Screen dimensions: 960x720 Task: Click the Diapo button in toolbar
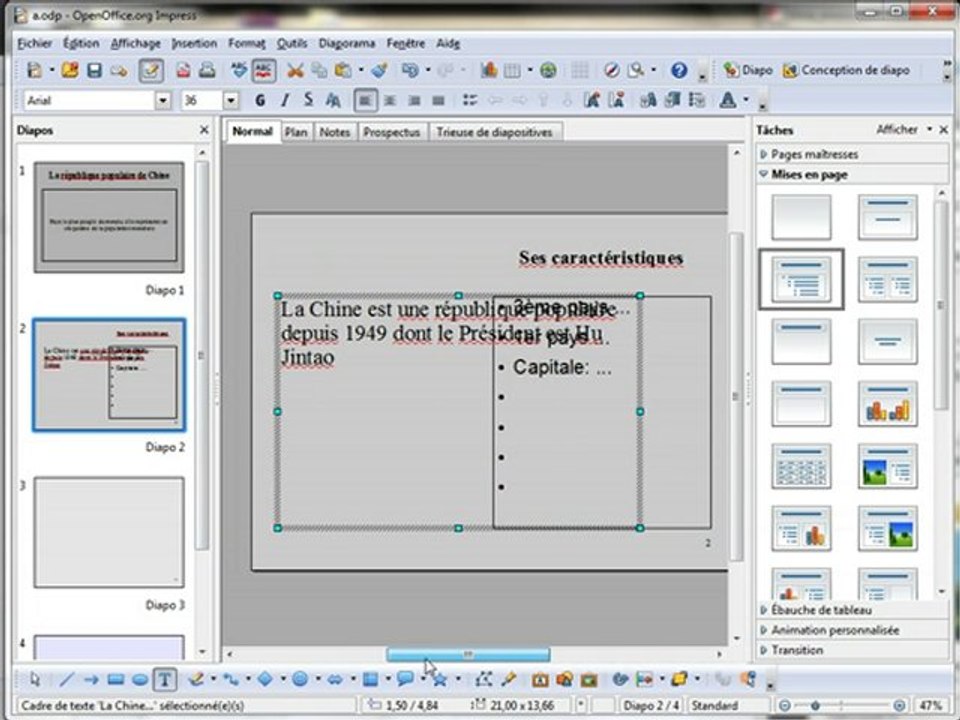click(x=749, y=71)
